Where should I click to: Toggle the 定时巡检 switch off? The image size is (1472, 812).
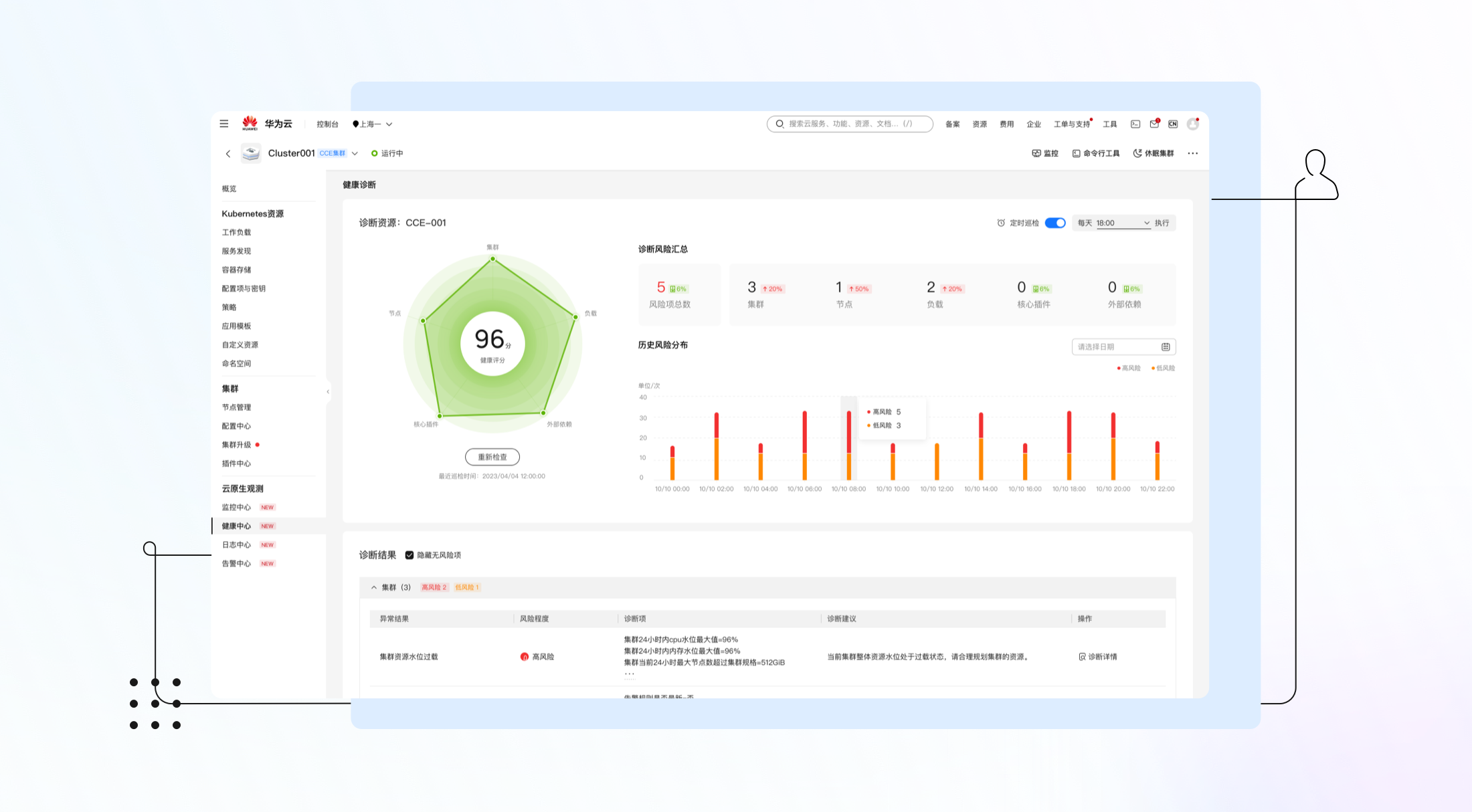coord(1055,223)
